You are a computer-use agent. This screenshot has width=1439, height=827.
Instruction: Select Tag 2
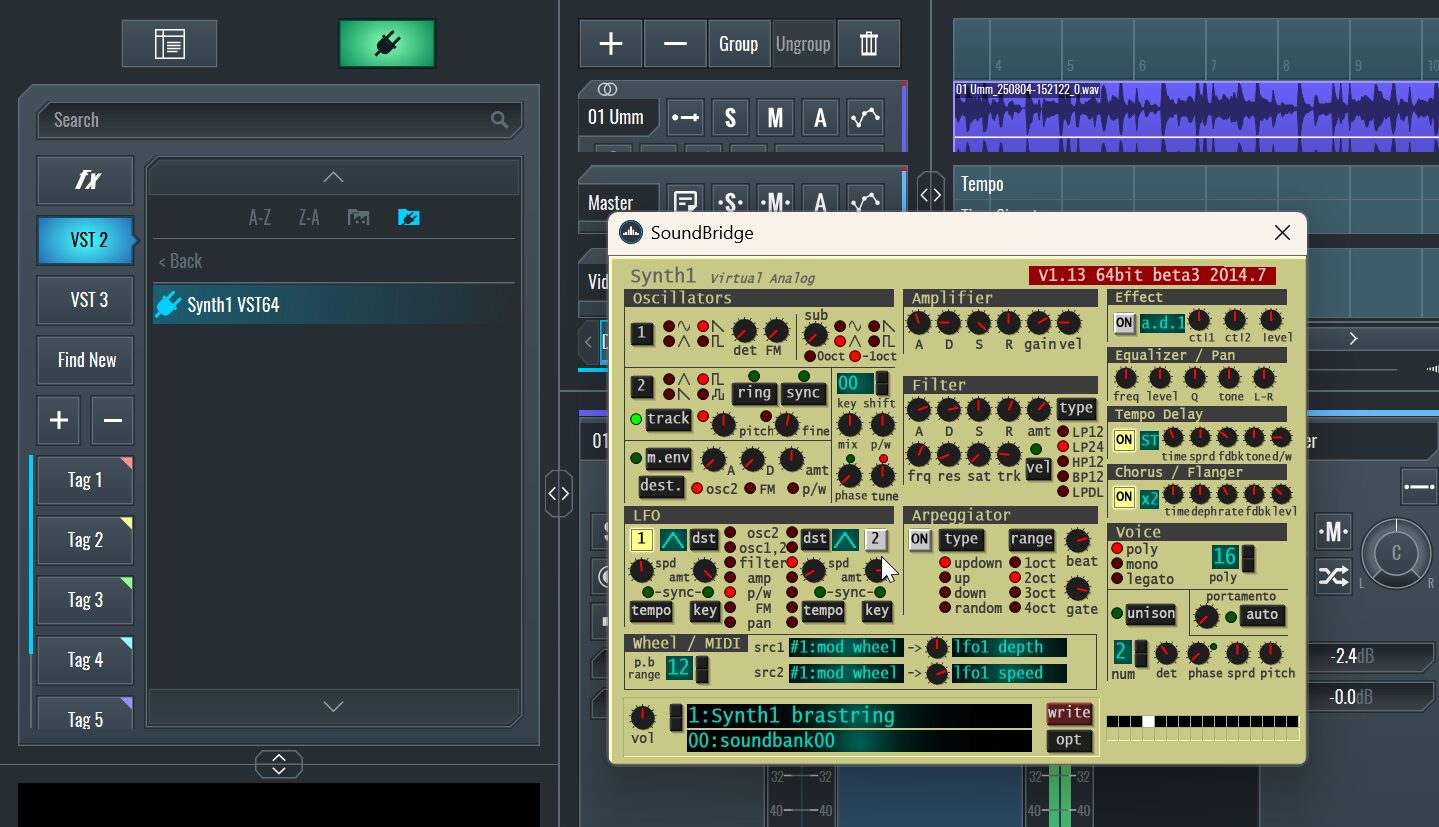click(x=85, y=540)
